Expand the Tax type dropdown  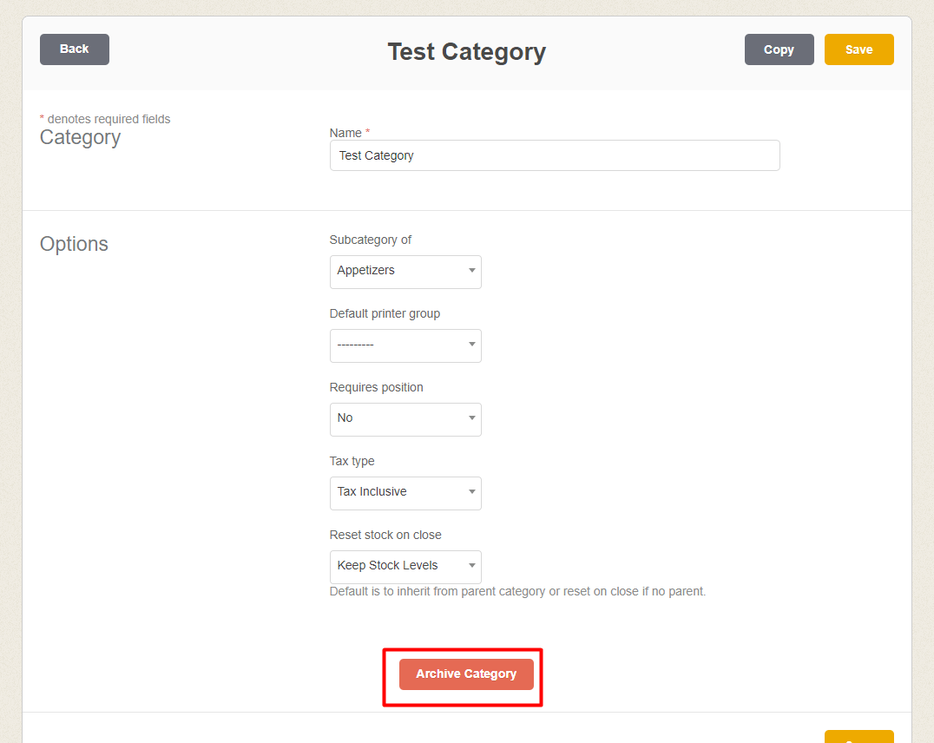[405, 493]
